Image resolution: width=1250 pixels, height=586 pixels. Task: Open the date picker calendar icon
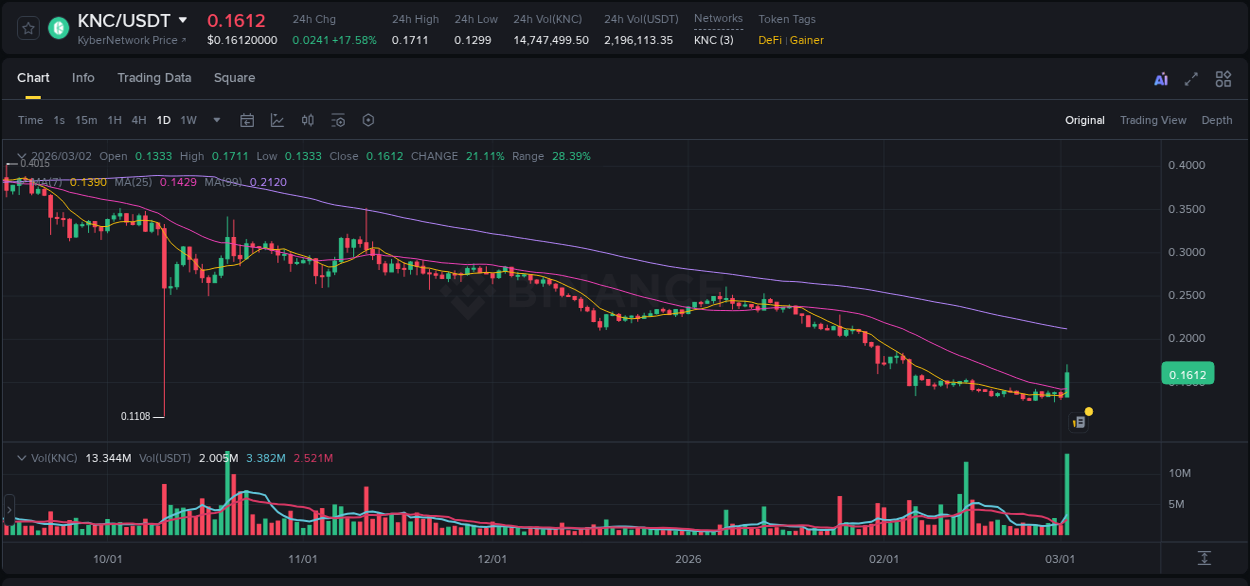point(247,119)
